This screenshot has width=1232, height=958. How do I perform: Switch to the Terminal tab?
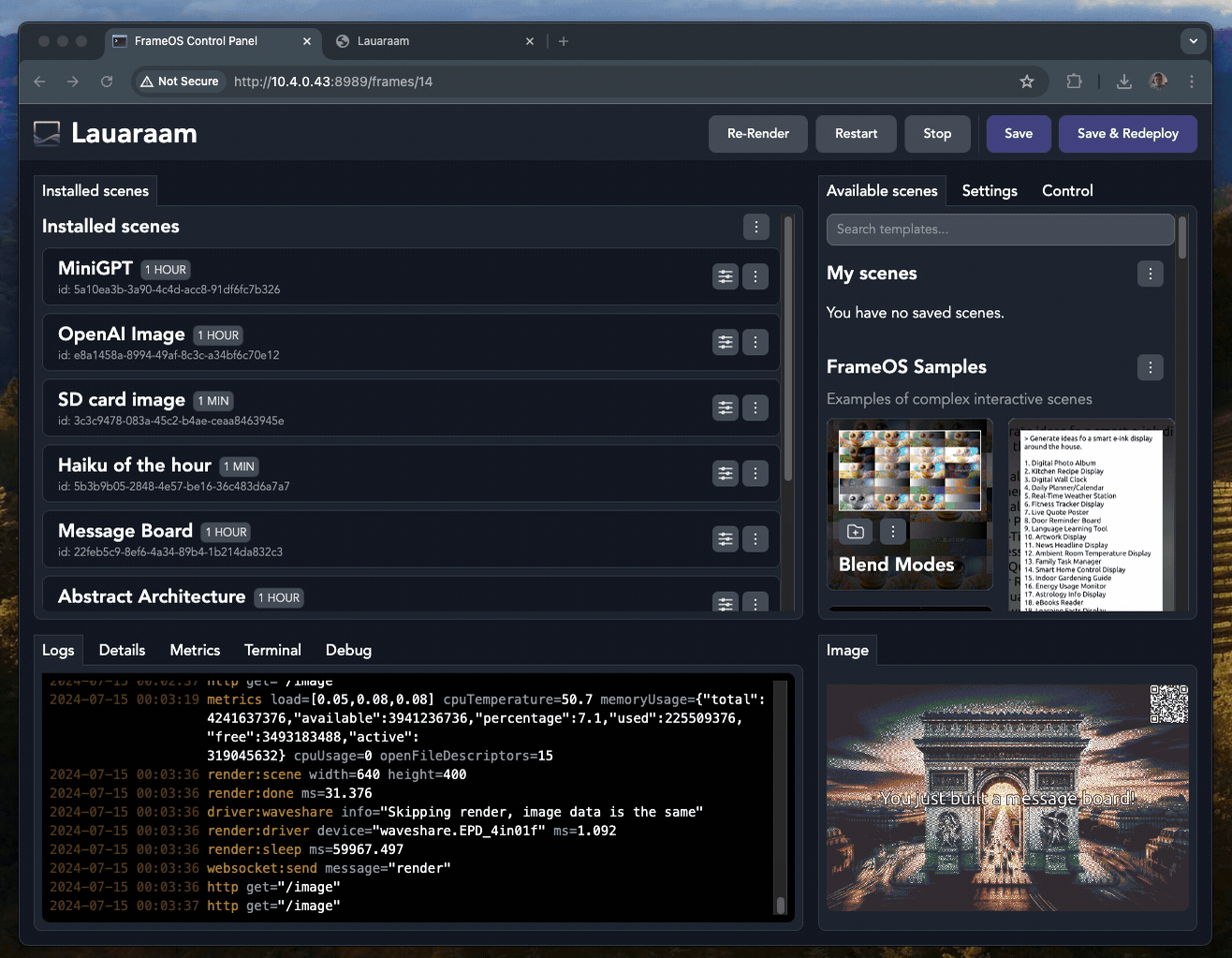pos(272,650)
